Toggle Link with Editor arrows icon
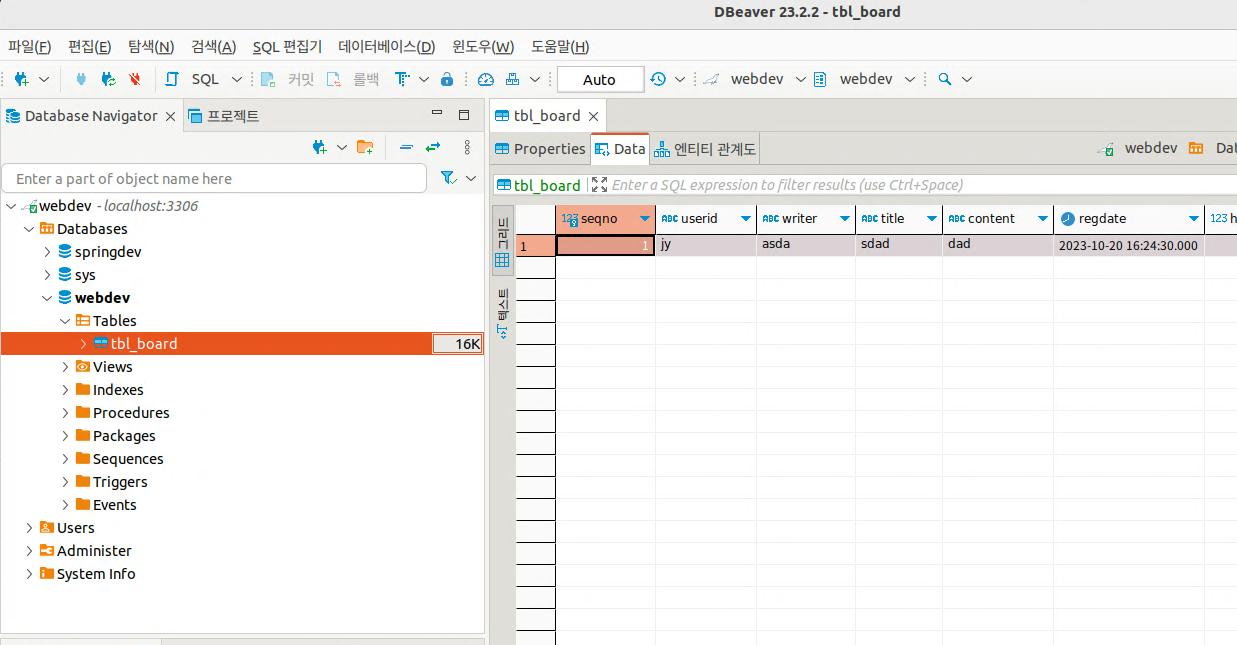Screen dimensions: 1237x645 coord(433,147)
